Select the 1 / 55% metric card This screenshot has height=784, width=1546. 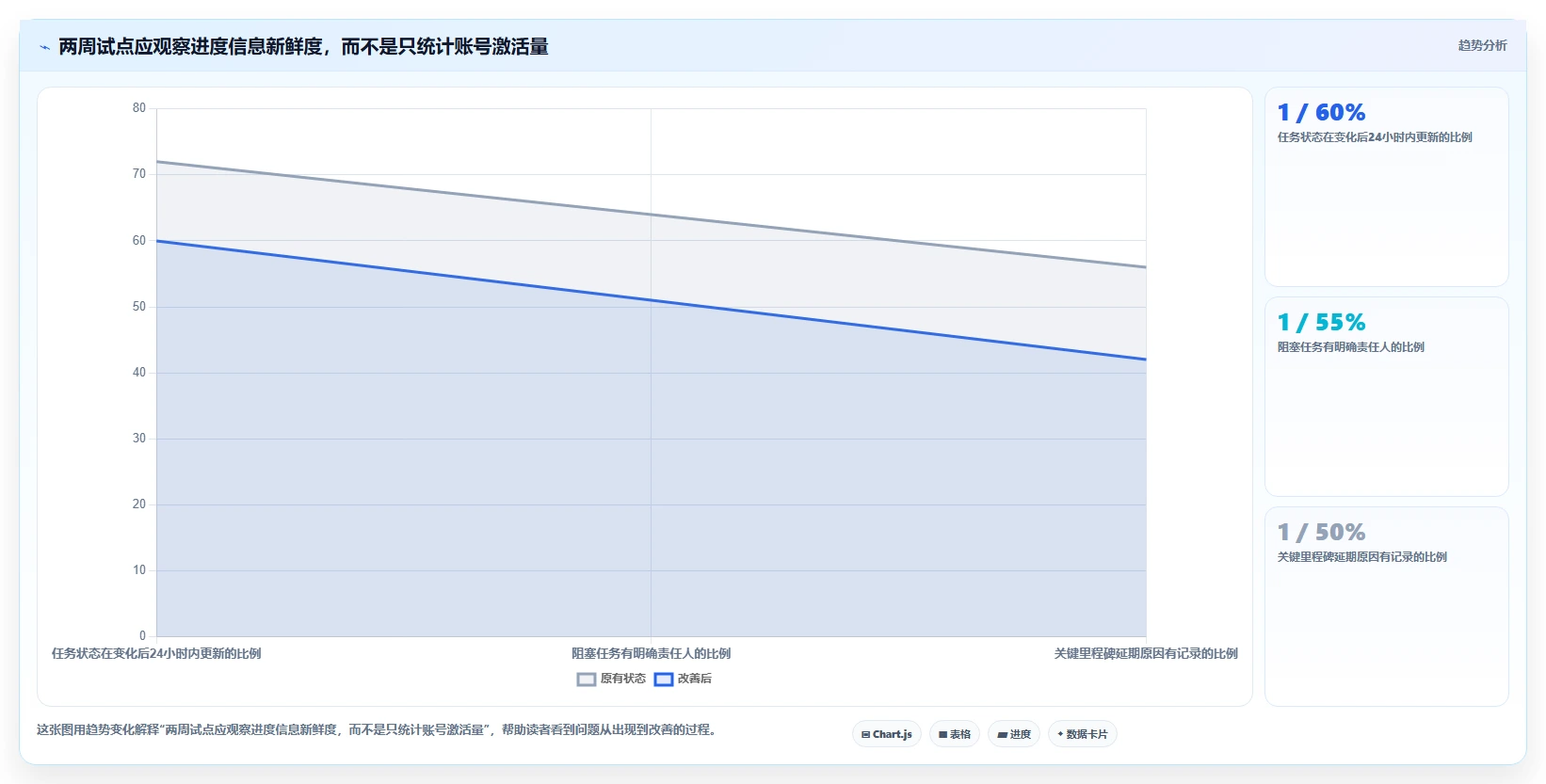pos(1386,396)
